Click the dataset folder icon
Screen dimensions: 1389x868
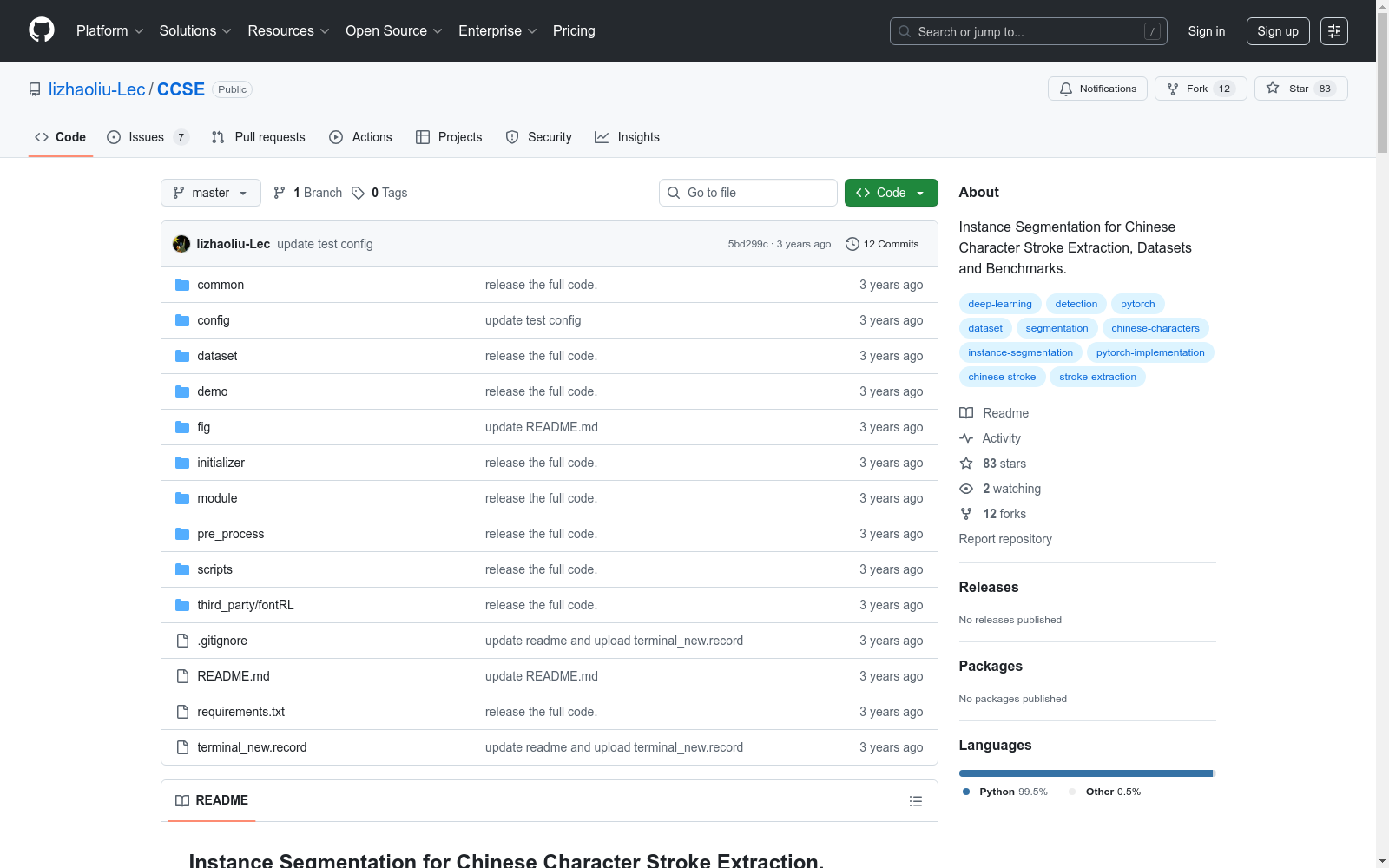[182, 356]
